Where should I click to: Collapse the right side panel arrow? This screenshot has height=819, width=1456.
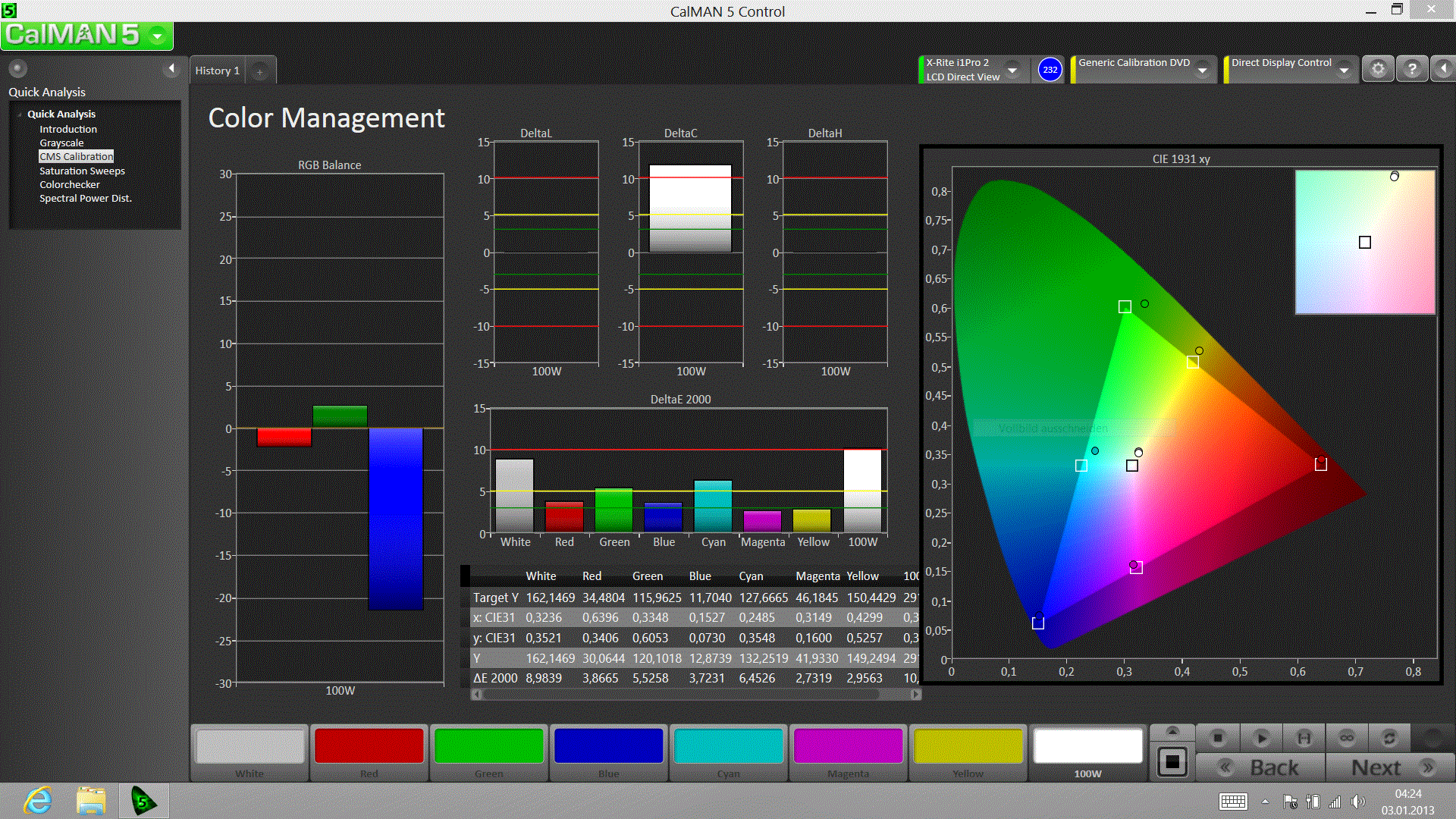pos(1442,69)
